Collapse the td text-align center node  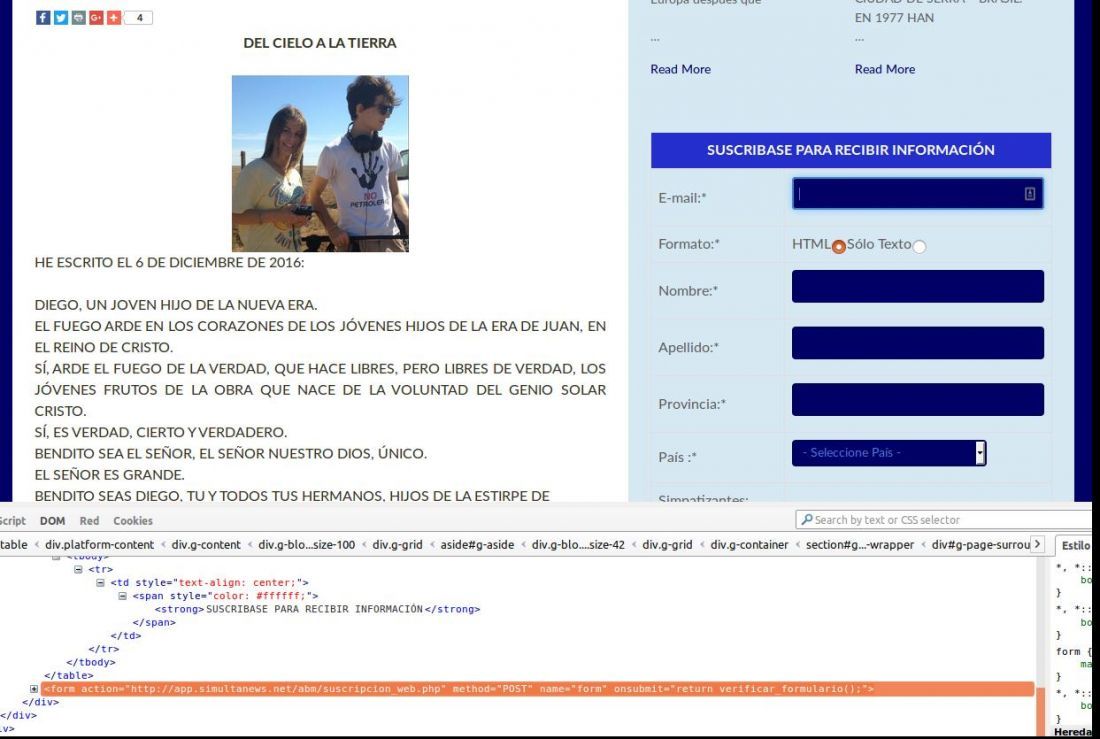(x=100, y=582)
